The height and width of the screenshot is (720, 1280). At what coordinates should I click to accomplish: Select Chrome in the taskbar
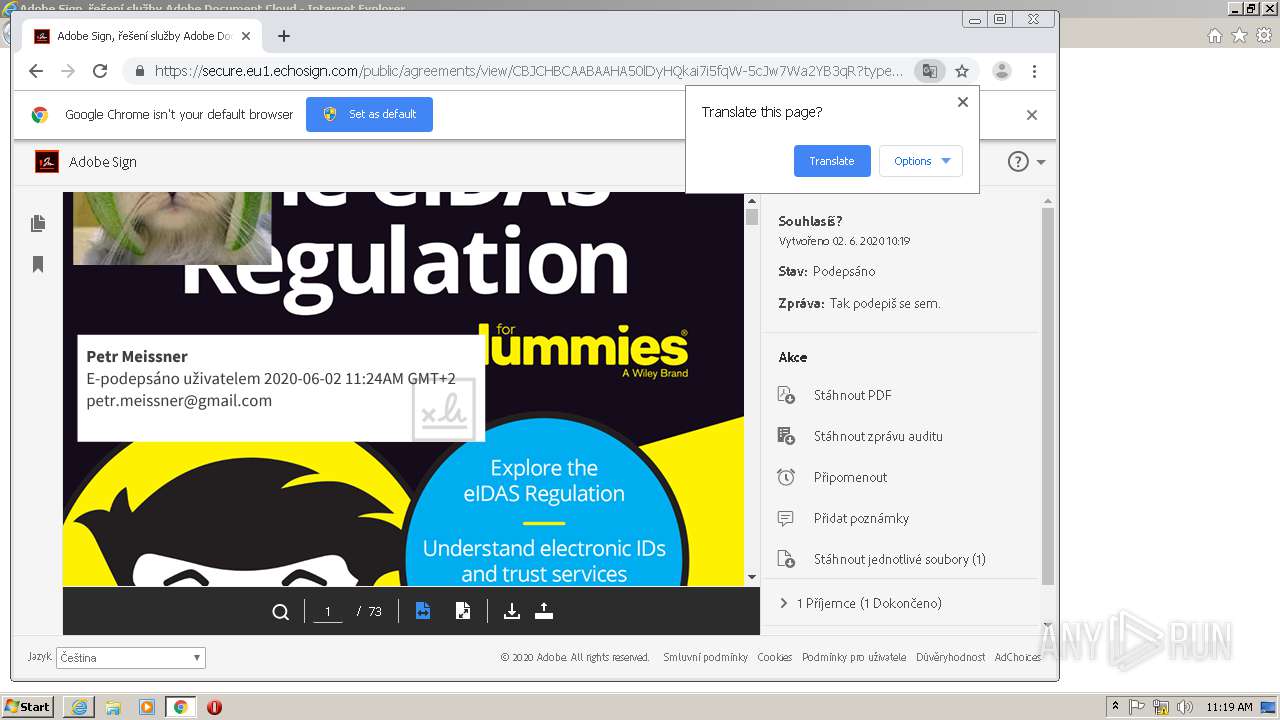pyautogui.click(x=181, y=707)
